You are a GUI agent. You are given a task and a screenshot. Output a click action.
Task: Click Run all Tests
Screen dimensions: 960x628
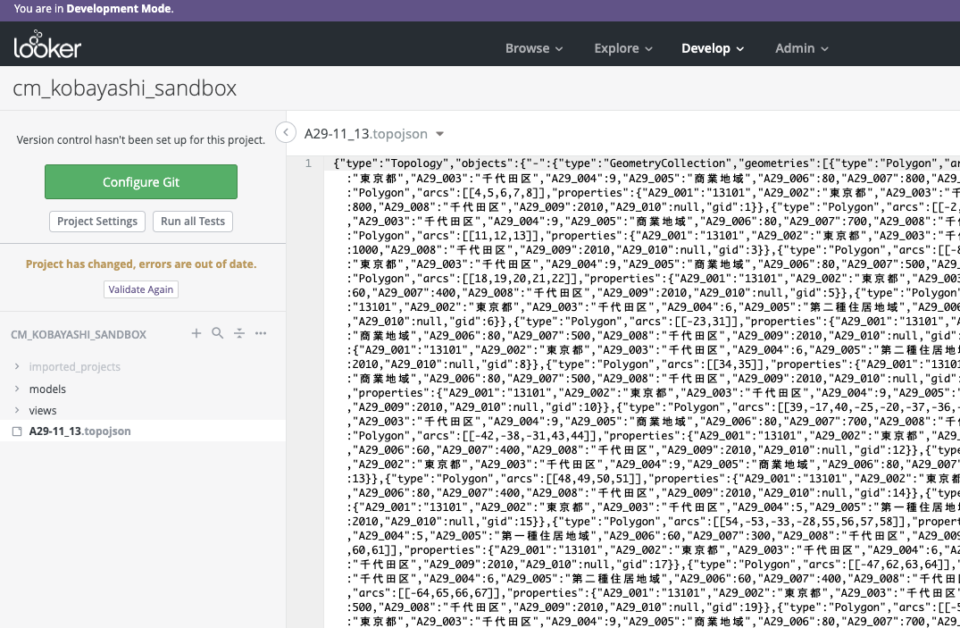point(192,221)
